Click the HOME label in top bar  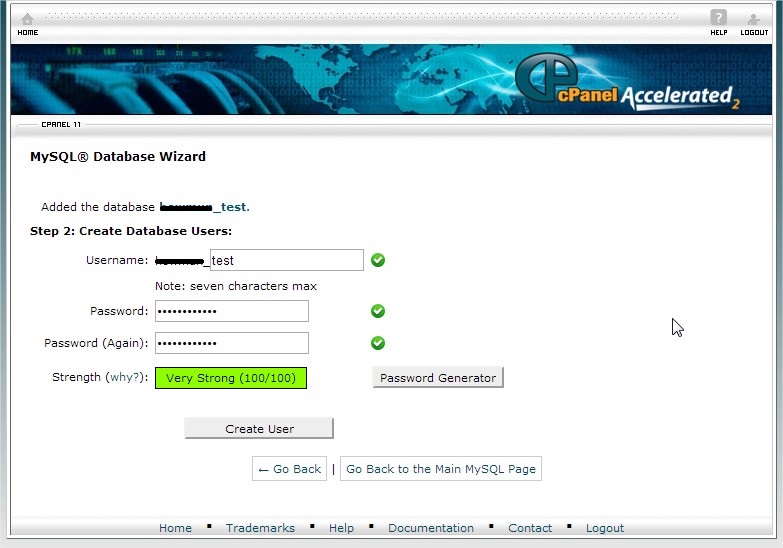[x=27, y=32]
